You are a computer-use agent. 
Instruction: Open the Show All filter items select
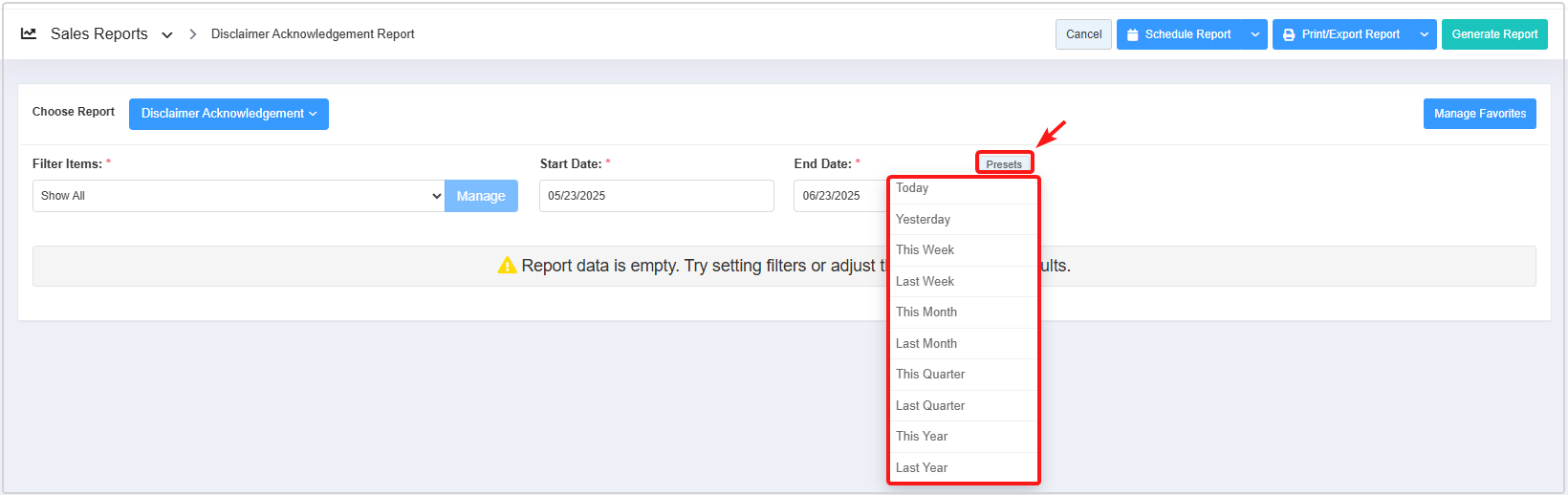pyautogui.click(x=238, y=196)
